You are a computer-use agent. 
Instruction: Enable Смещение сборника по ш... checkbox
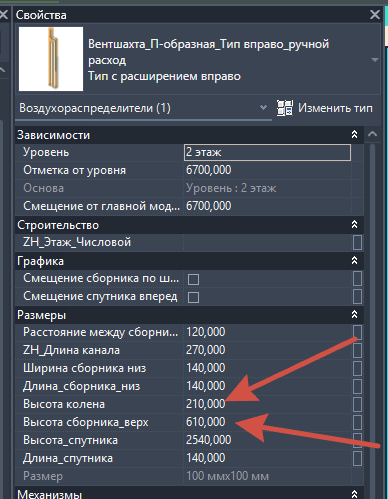pyautogui.click(x=193, y=279)
